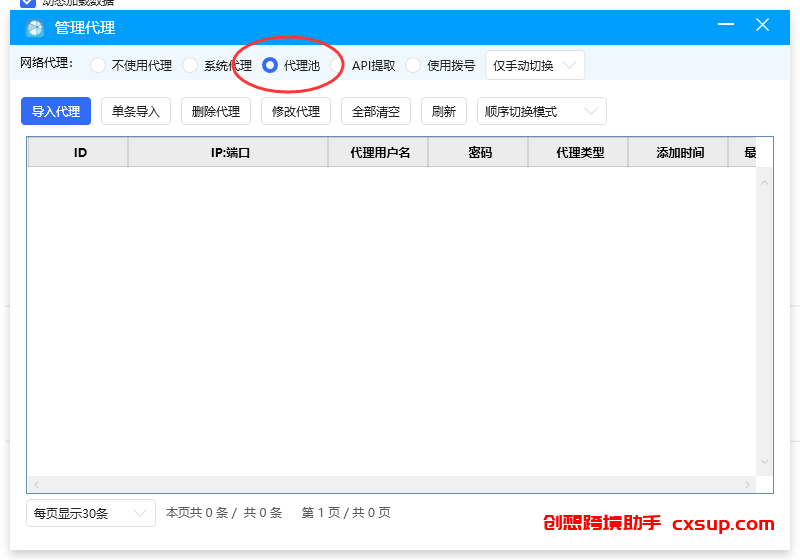Minimize the 管理代理 window

[x=726, y=24]
